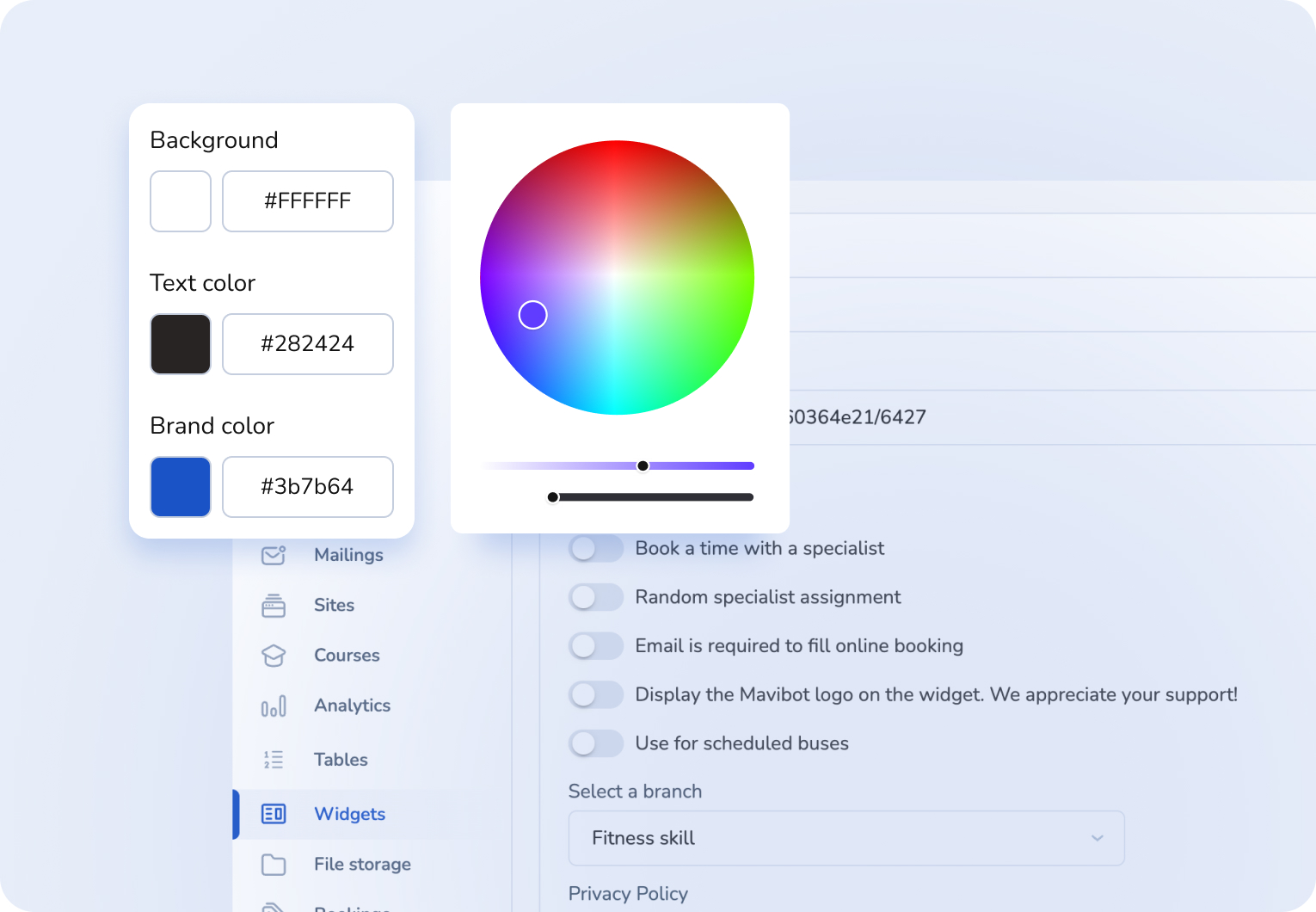The width and height of the screenshot is (1316, 912).
Task: Navigate to the Sites menu entry
Action: click(x=334, y=605)
